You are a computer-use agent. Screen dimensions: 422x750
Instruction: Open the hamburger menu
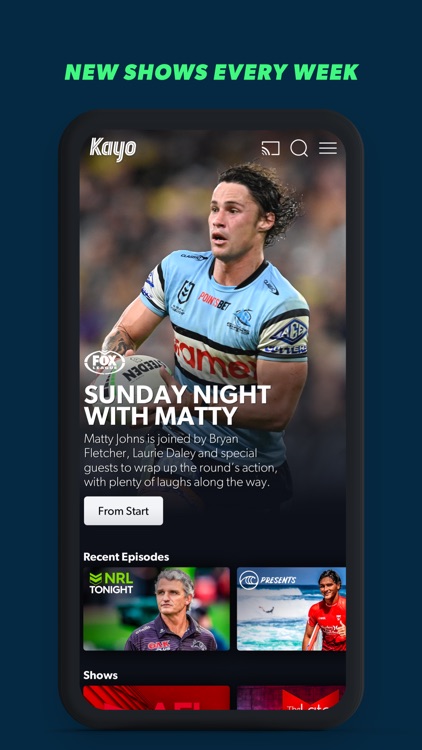coord(328,148)
